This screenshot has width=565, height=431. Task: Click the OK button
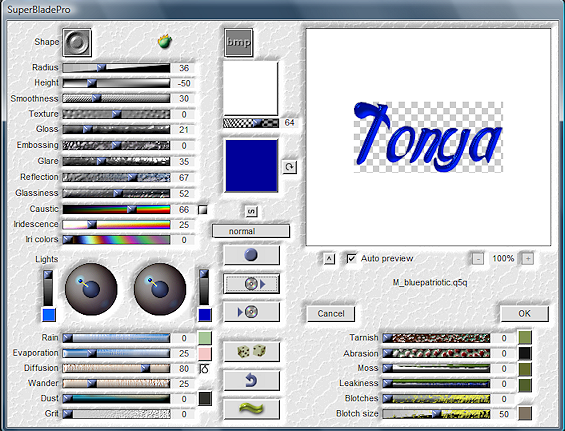tap(524, 314)
